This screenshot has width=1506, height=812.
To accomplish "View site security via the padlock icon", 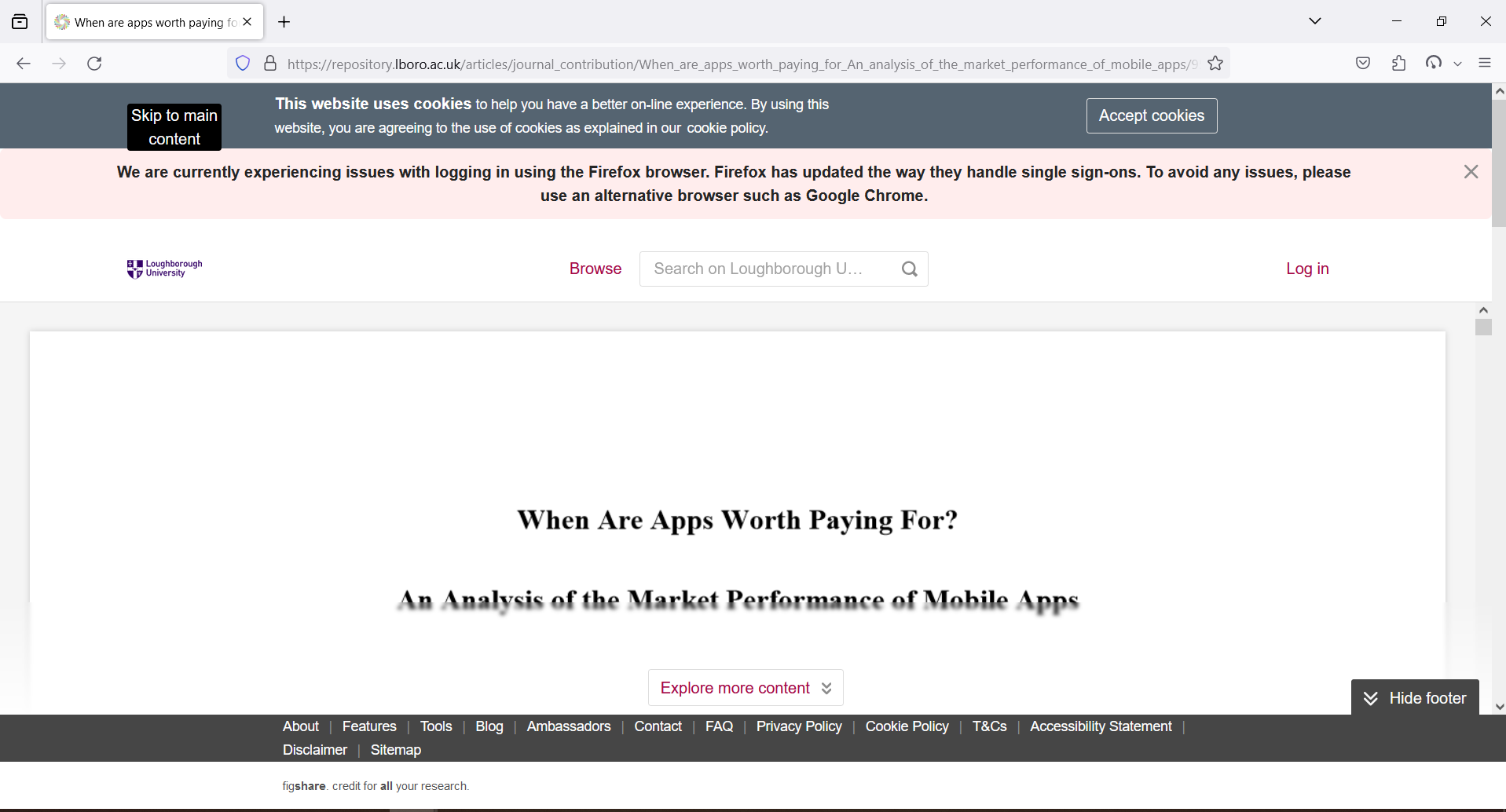I will (x=269, y=64).
